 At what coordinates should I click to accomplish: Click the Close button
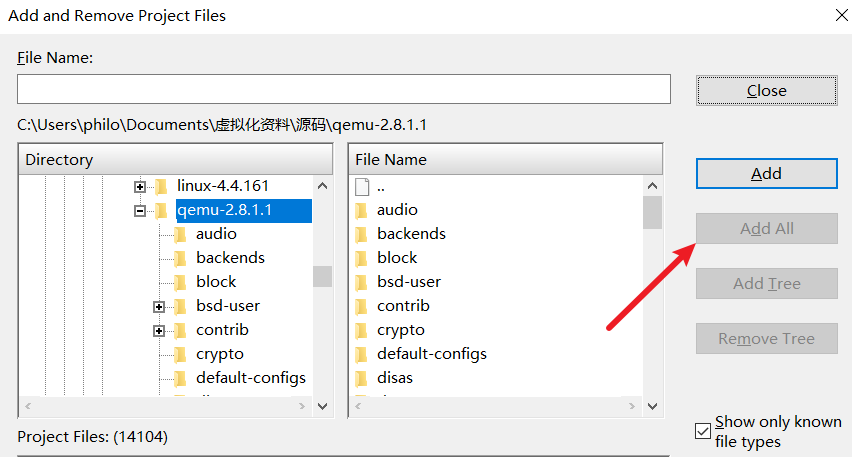coord(766,90)
